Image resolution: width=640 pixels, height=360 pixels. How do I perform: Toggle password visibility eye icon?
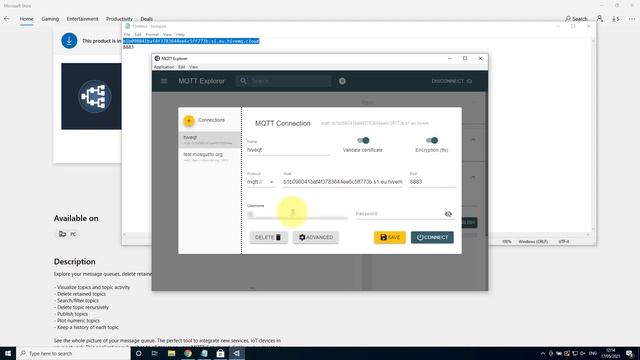448,214
